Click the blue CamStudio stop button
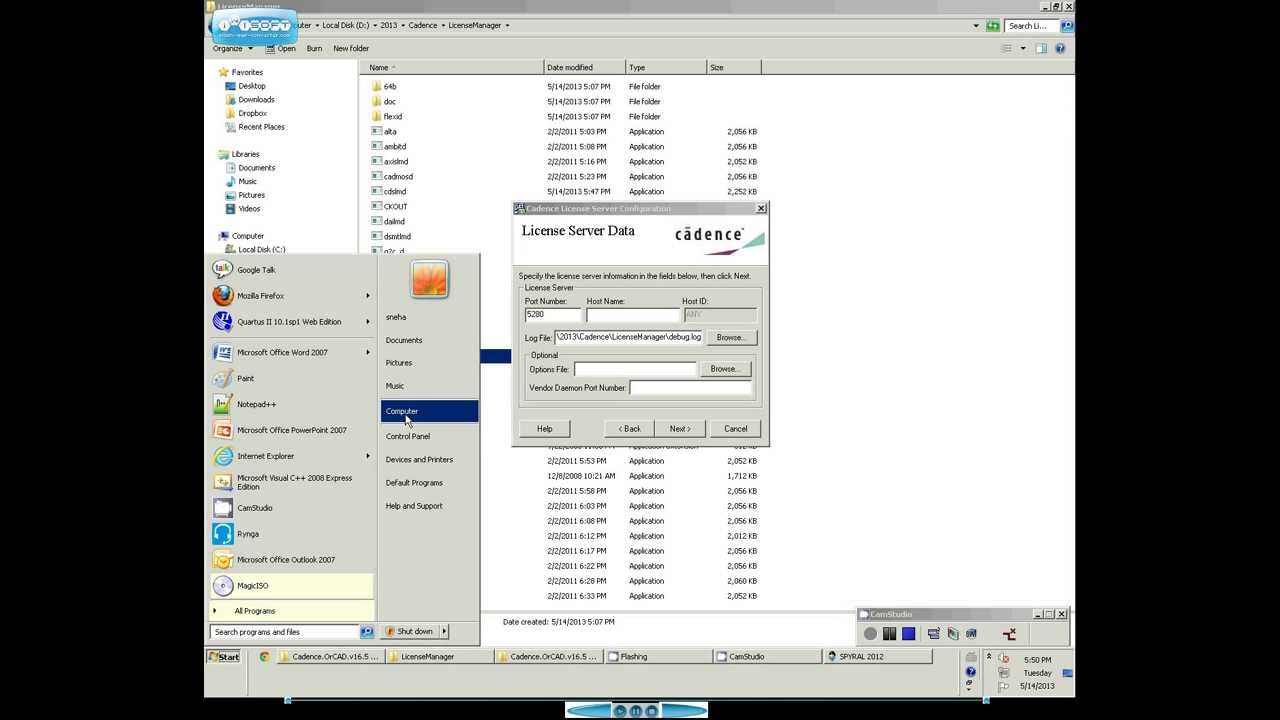This screenshot has height=720, width=1280. [x=908, y=633]
